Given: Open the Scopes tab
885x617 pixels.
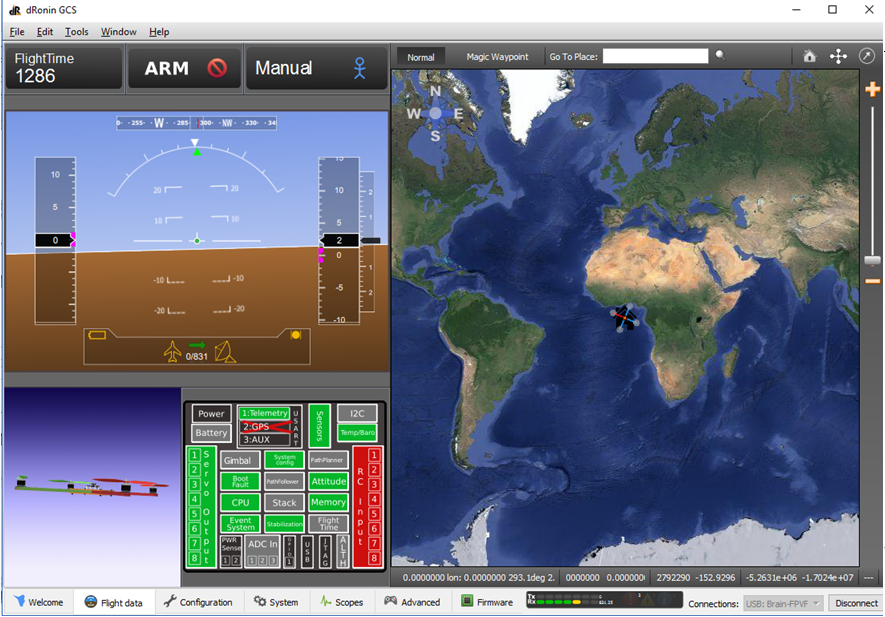Looking at the screenshot, I should [341, 602].
